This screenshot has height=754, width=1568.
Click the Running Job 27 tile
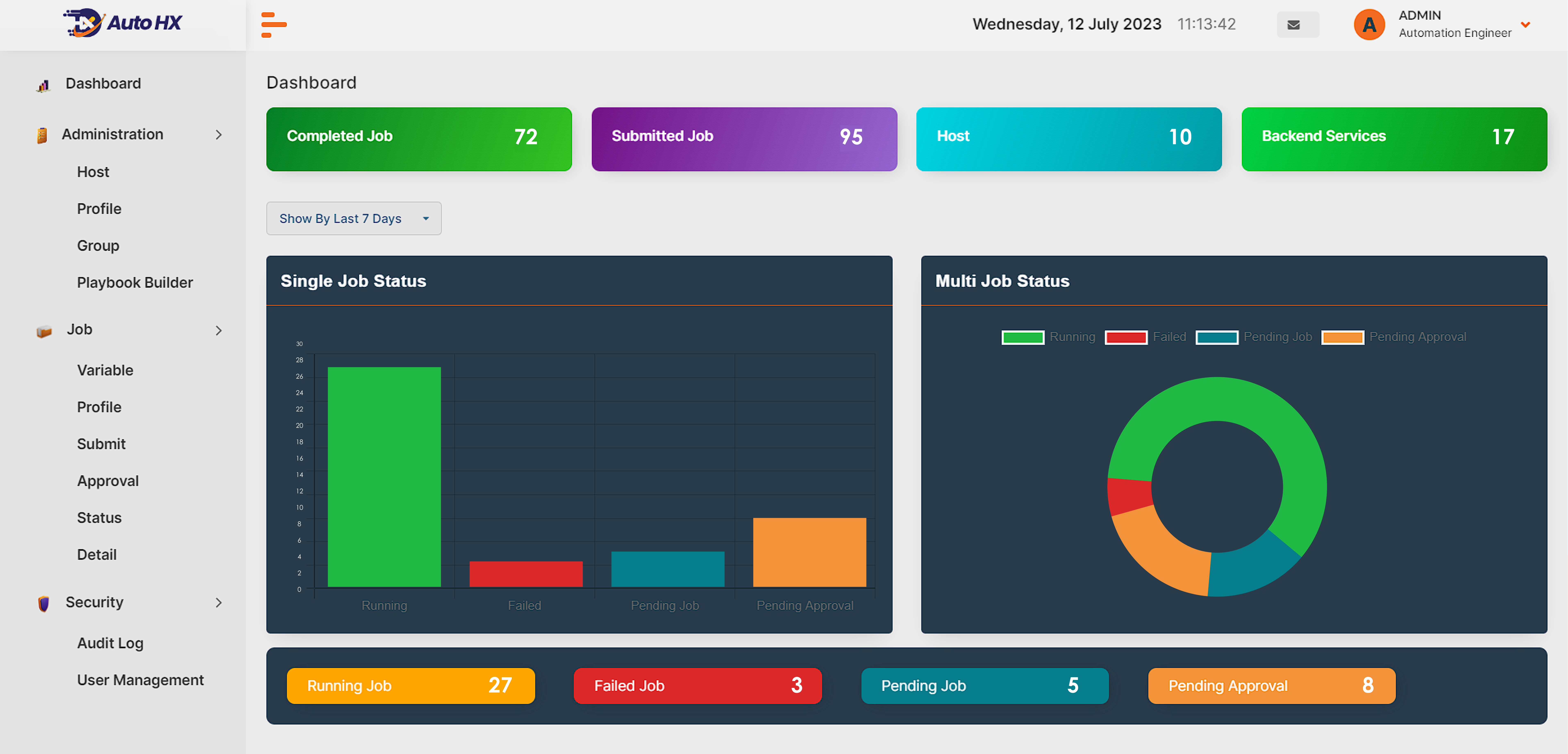pyautogui.click(x=411, y=686)
